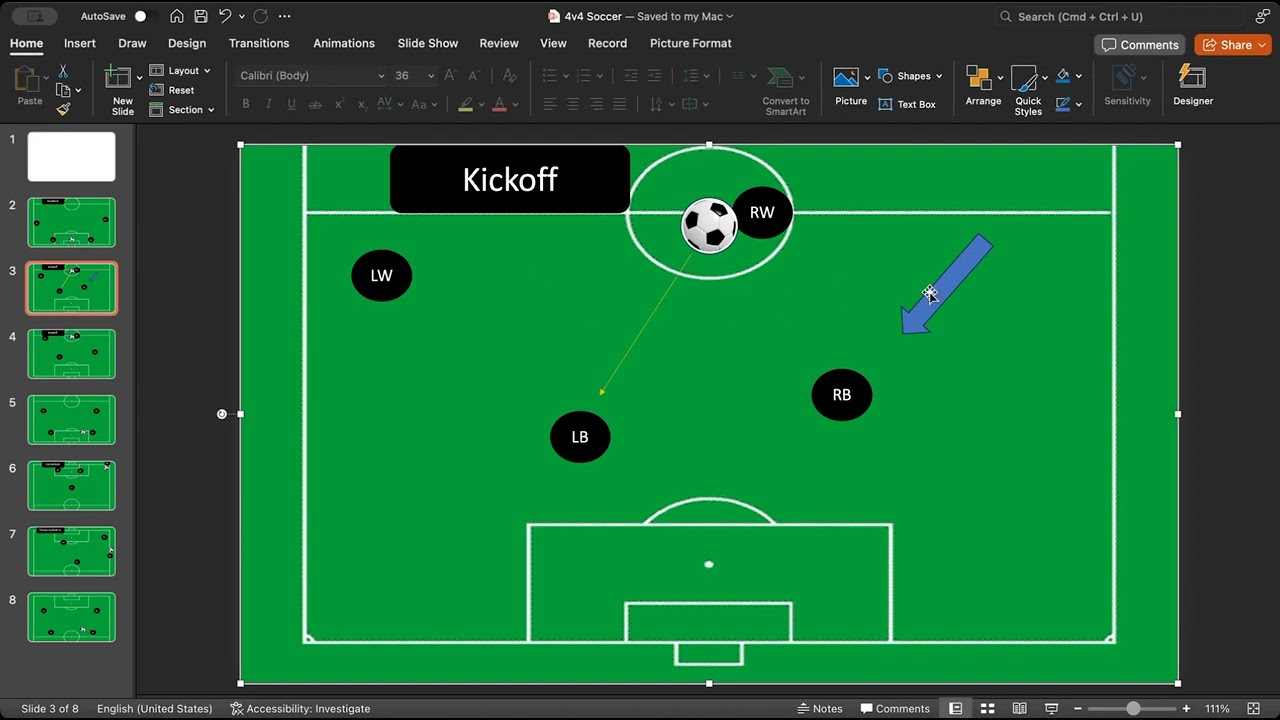Switch to Slide Sorter view
This screenshot has width=1280, height=720.
(987, 709)
